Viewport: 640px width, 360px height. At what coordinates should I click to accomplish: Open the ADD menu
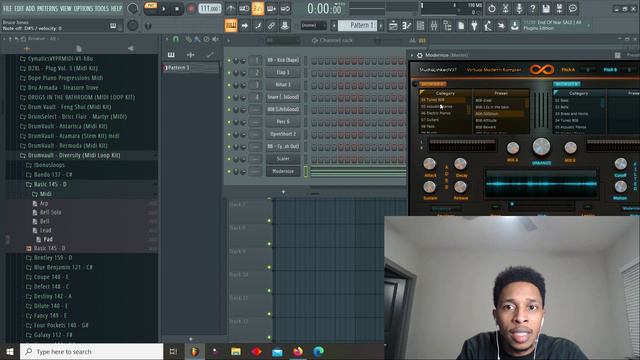click(30, 8)
